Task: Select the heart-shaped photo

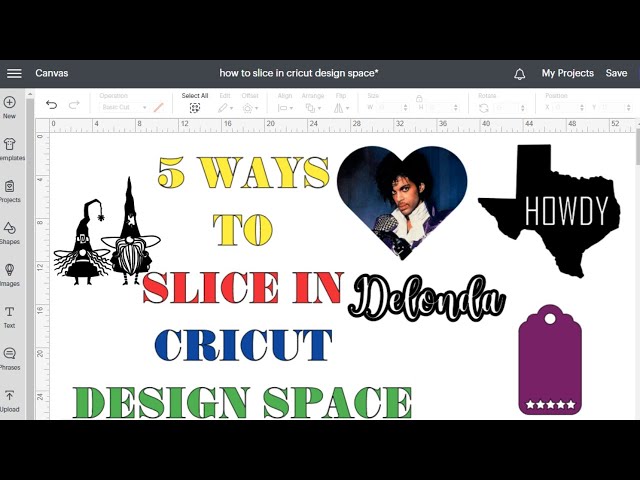Action: pyautogui.click(x=402, y=201)
